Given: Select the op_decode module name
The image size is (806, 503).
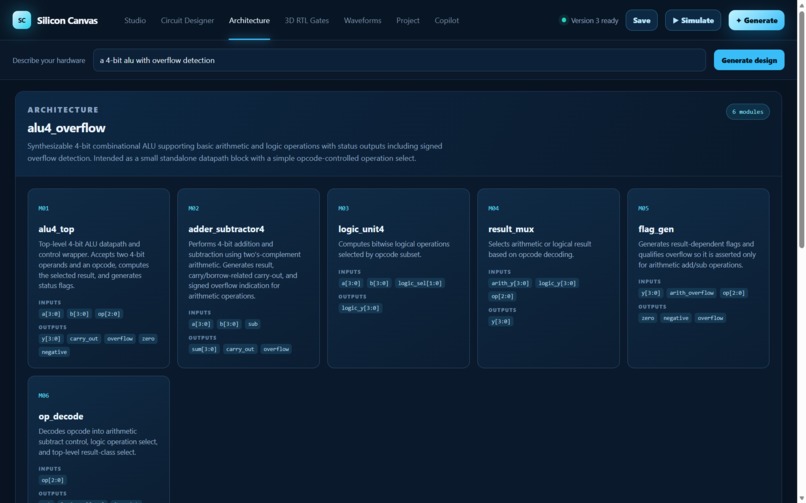Looking at the screenshot, I should 61,416.
